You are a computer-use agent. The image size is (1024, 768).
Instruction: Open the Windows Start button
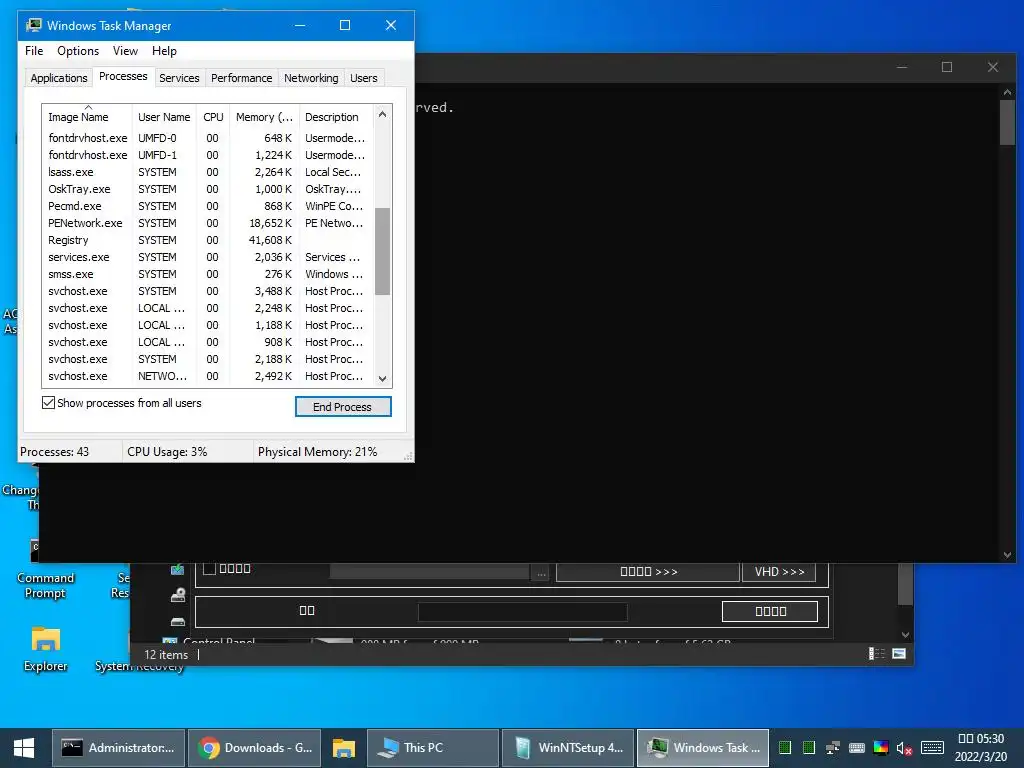[24, 748]
